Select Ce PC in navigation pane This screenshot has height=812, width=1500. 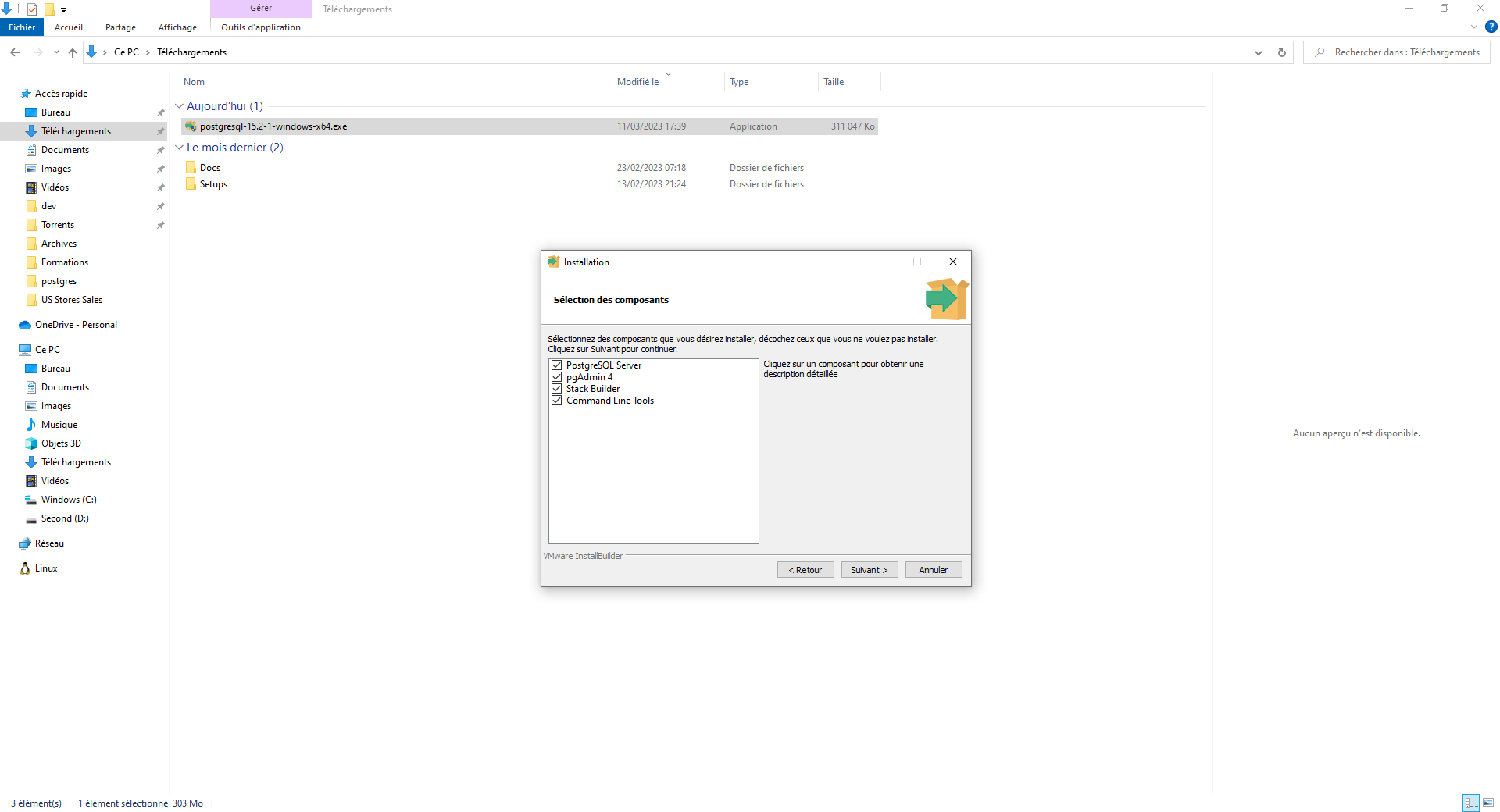[x=47, y=350]
